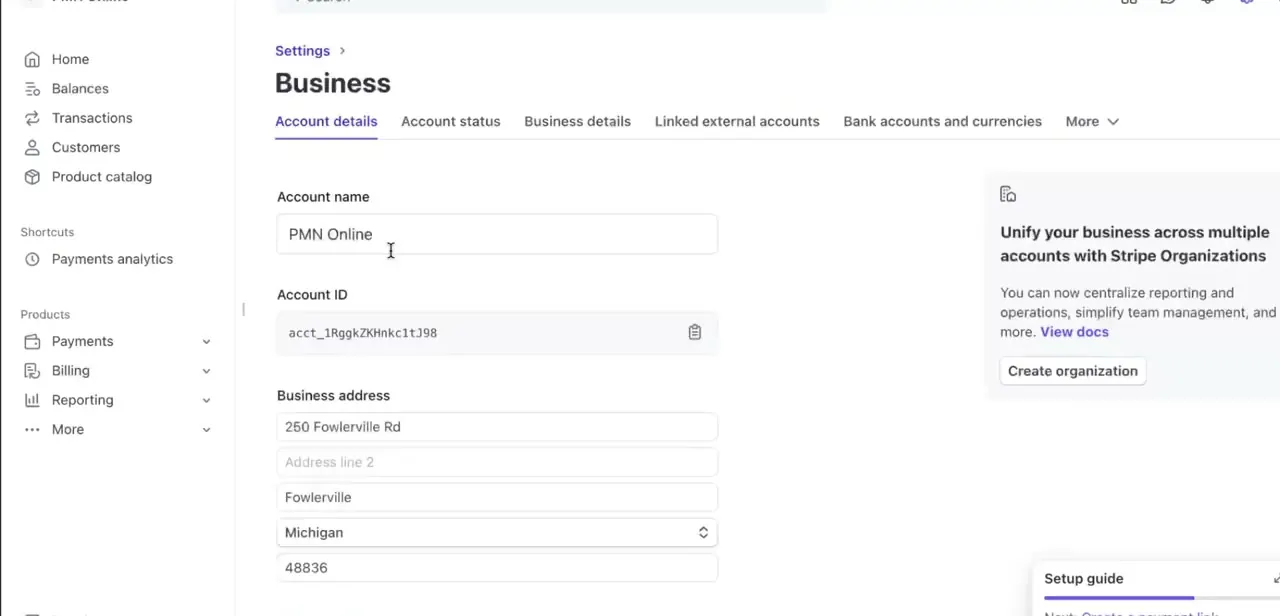Viewport: 1280px width, 616px height.
Task: Edit the 48836 ZIP code field
Action: coord(497,568)
